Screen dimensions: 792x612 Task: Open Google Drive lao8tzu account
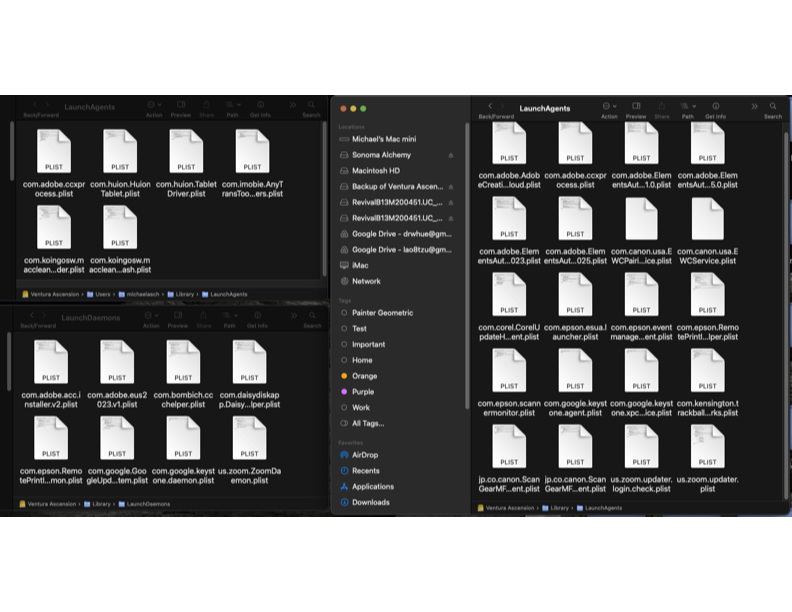coord(397,249)
